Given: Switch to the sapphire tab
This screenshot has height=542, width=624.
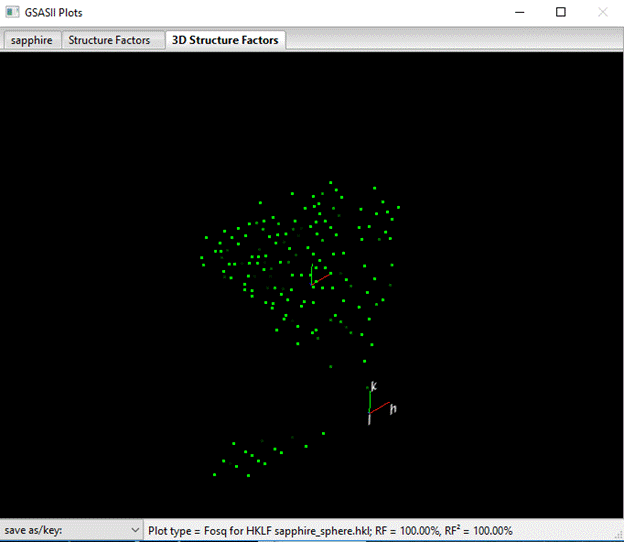Looking at the screenshot, I should (x=32, y=41).
